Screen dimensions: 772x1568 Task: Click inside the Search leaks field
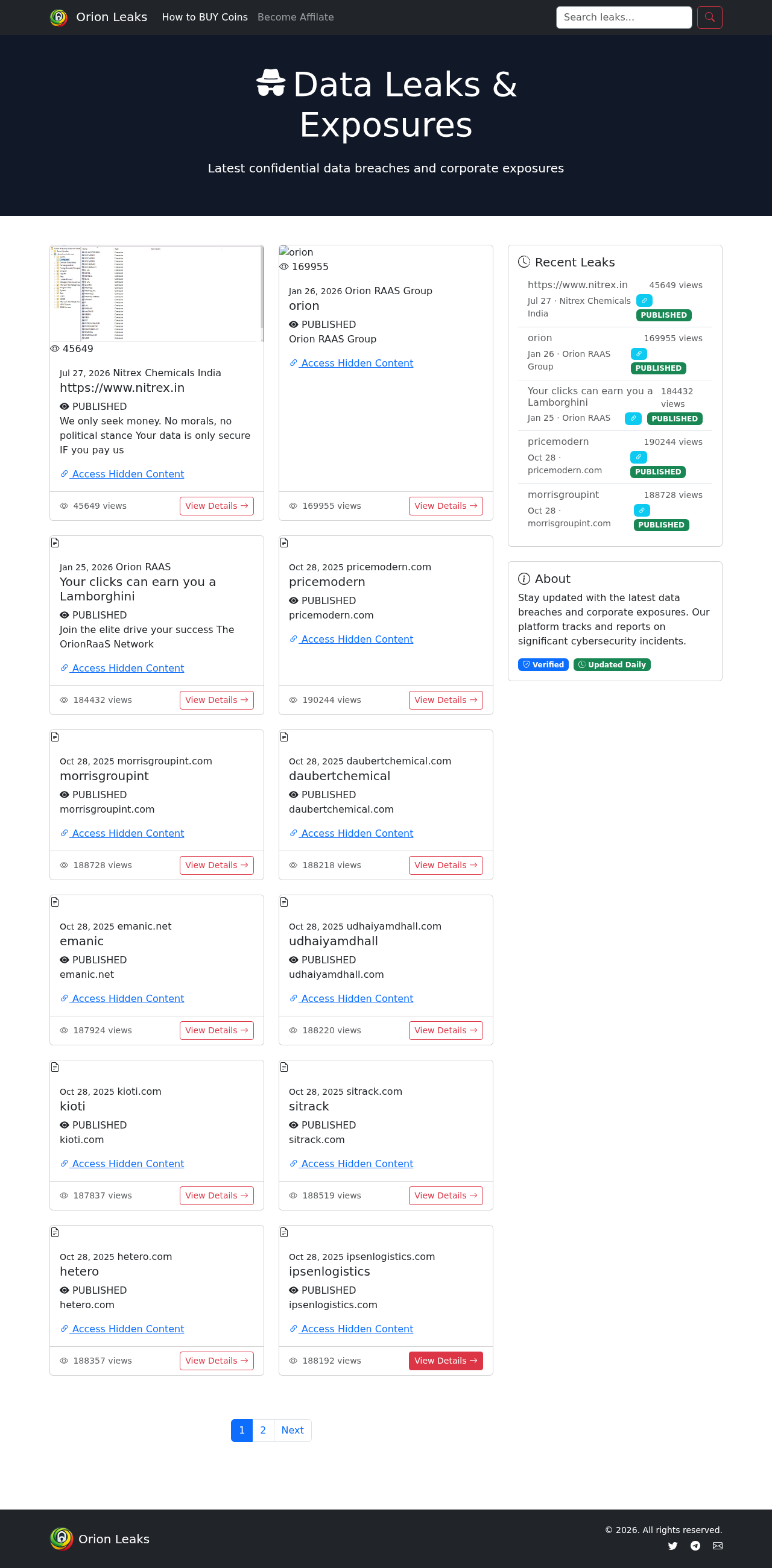(624, 17)
